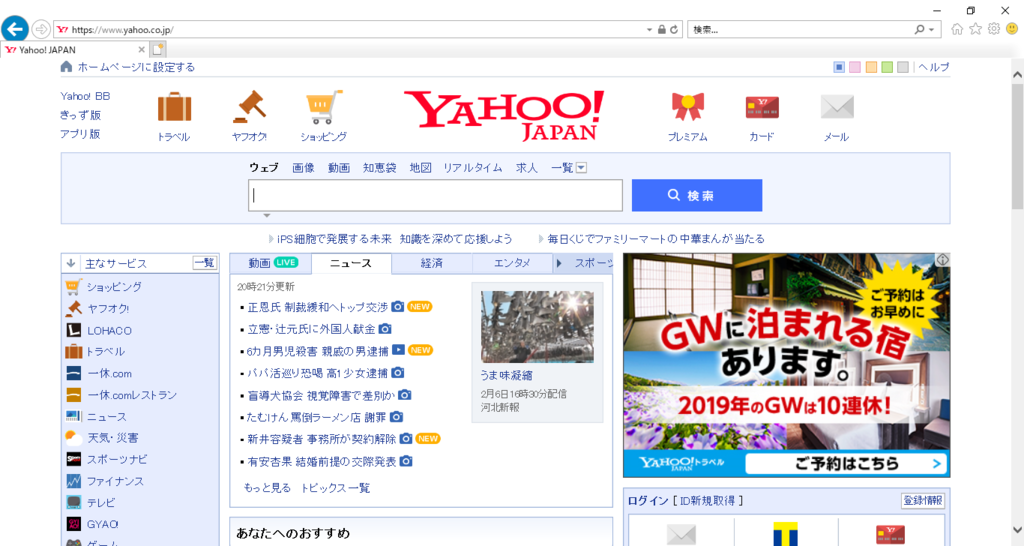Switch to the エンタメ tab

click(x=512, y=263)
